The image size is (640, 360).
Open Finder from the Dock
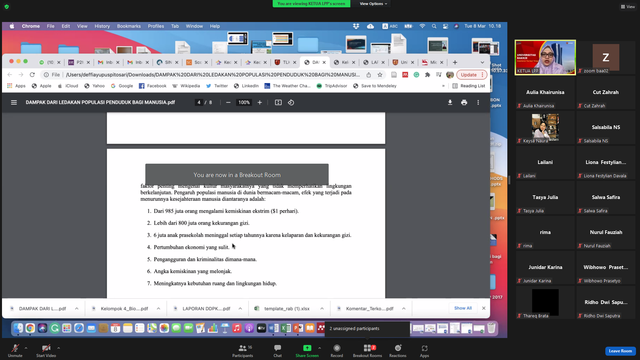click(x=18, y=328)
